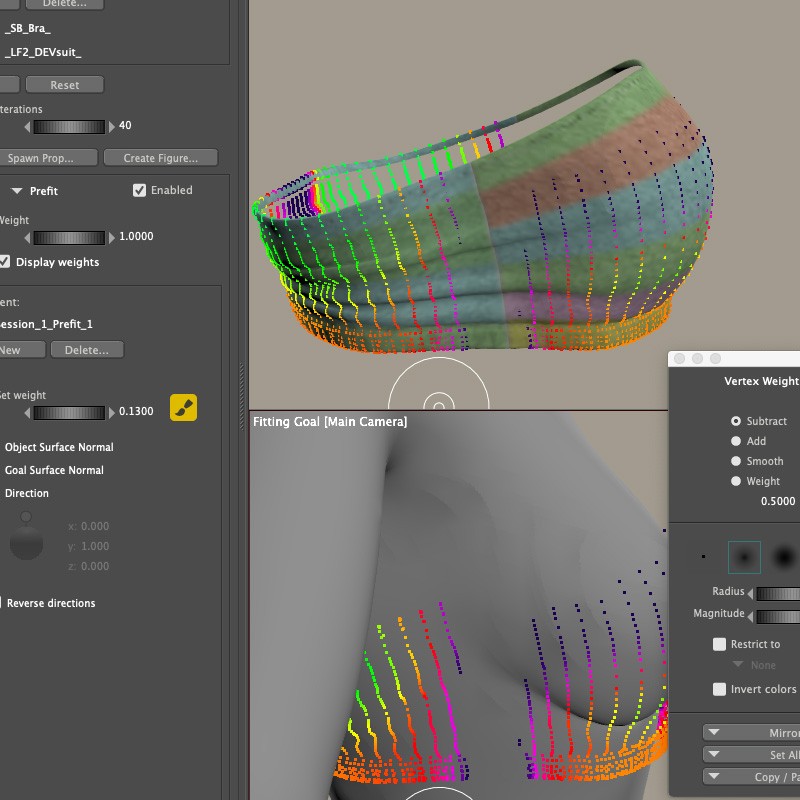
Task: Enable the Invert colors checkbox
Action: pyautogui.click(x=719, y=689)
